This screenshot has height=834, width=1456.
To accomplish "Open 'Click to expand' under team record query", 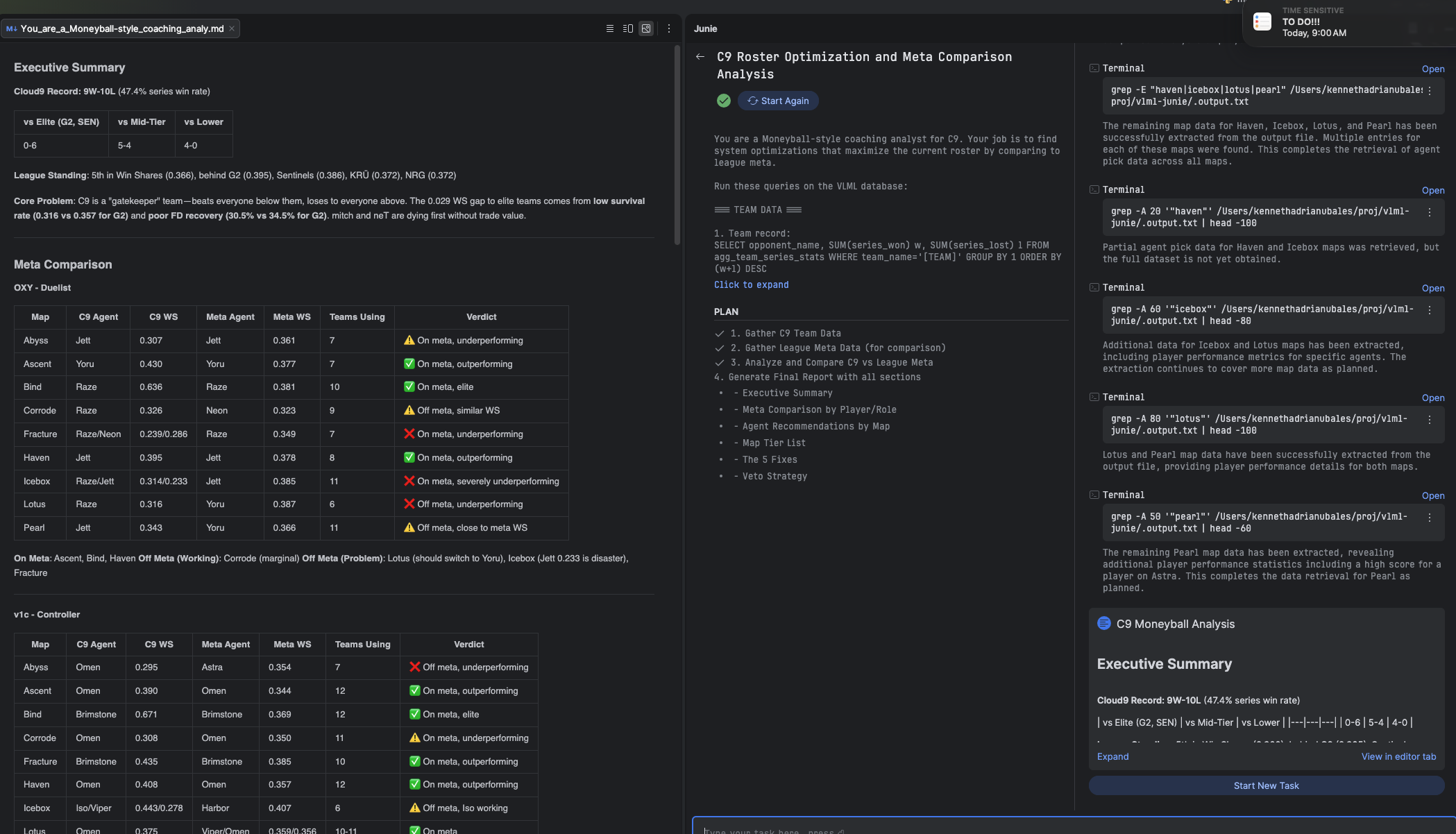I will click(751, 284).
